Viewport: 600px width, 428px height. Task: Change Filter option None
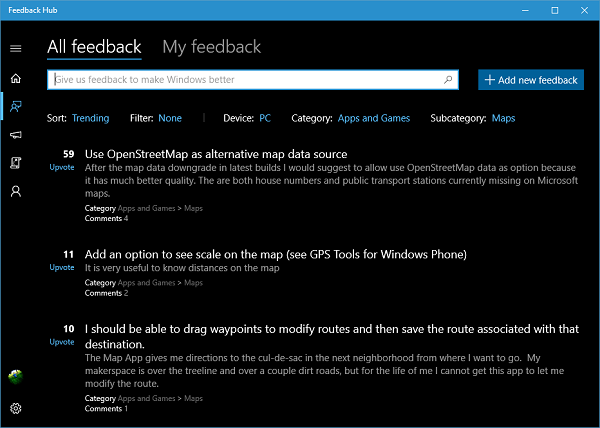170,118
